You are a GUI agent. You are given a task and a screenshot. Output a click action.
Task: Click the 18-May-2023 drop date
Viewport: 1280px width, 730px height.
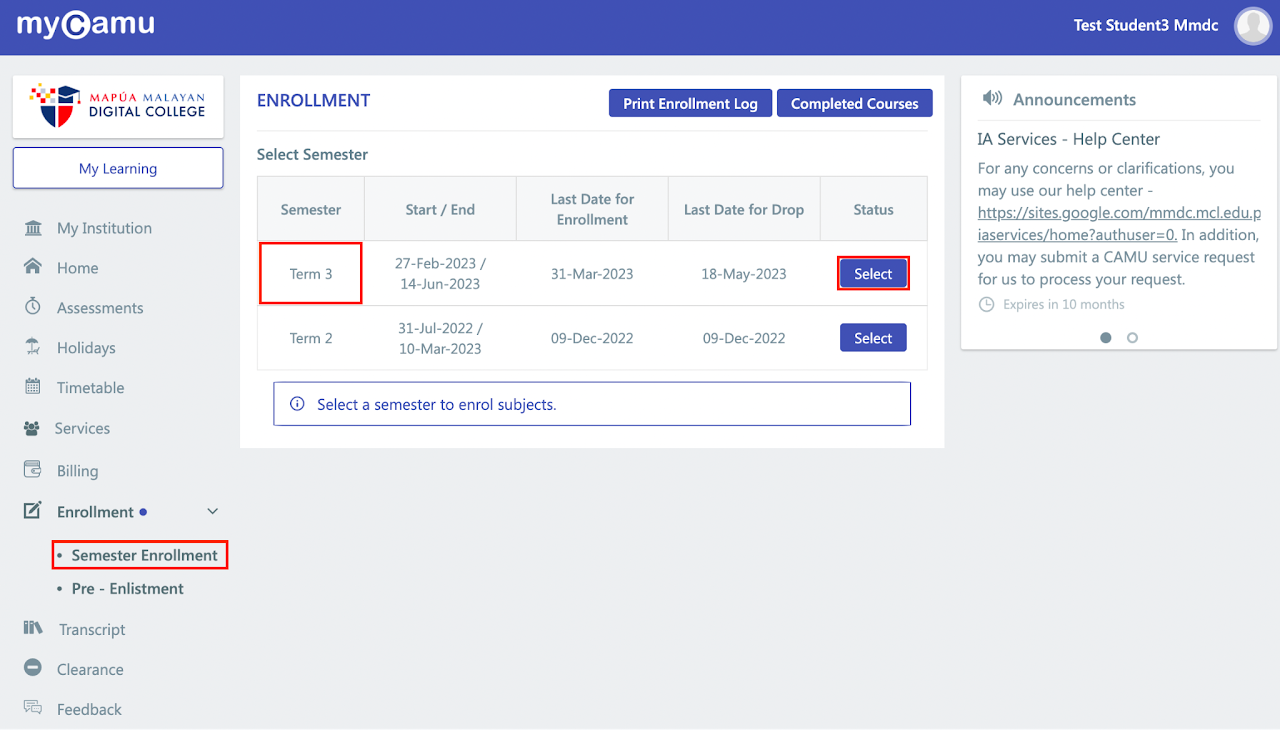744,274
